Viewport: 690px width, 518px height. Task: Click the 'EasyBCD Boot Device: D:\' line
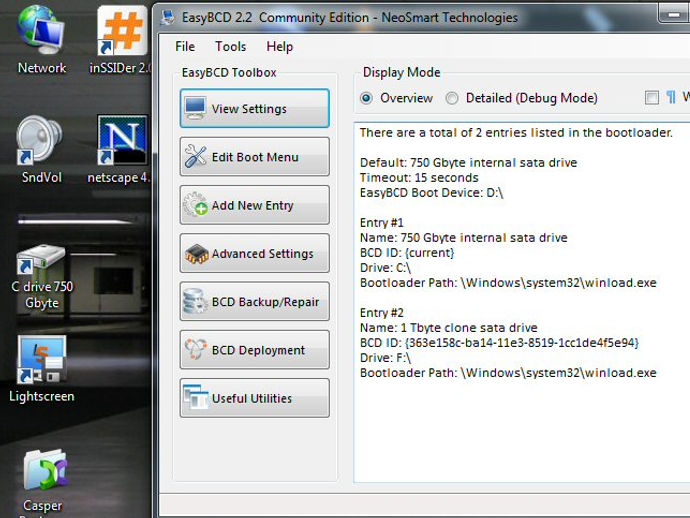(x=431, y=193)
